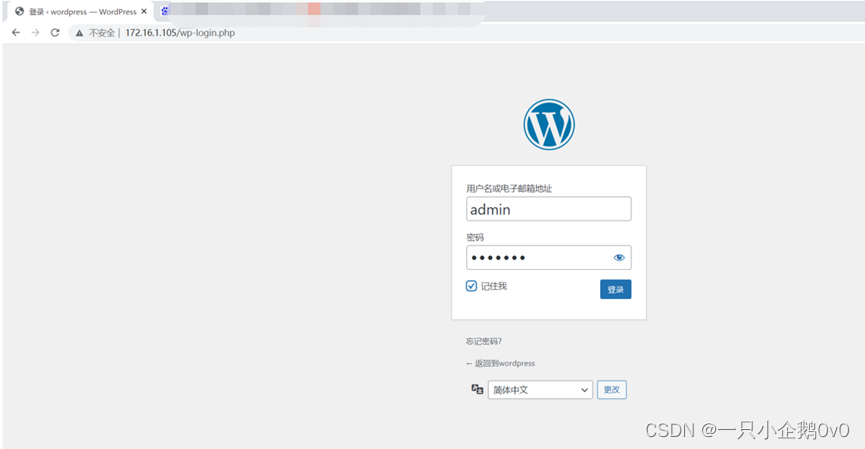Screen dimensions: 865x449
Task: Click the browser back arrow
Action: pyautogui.click(x=16, y=33)
